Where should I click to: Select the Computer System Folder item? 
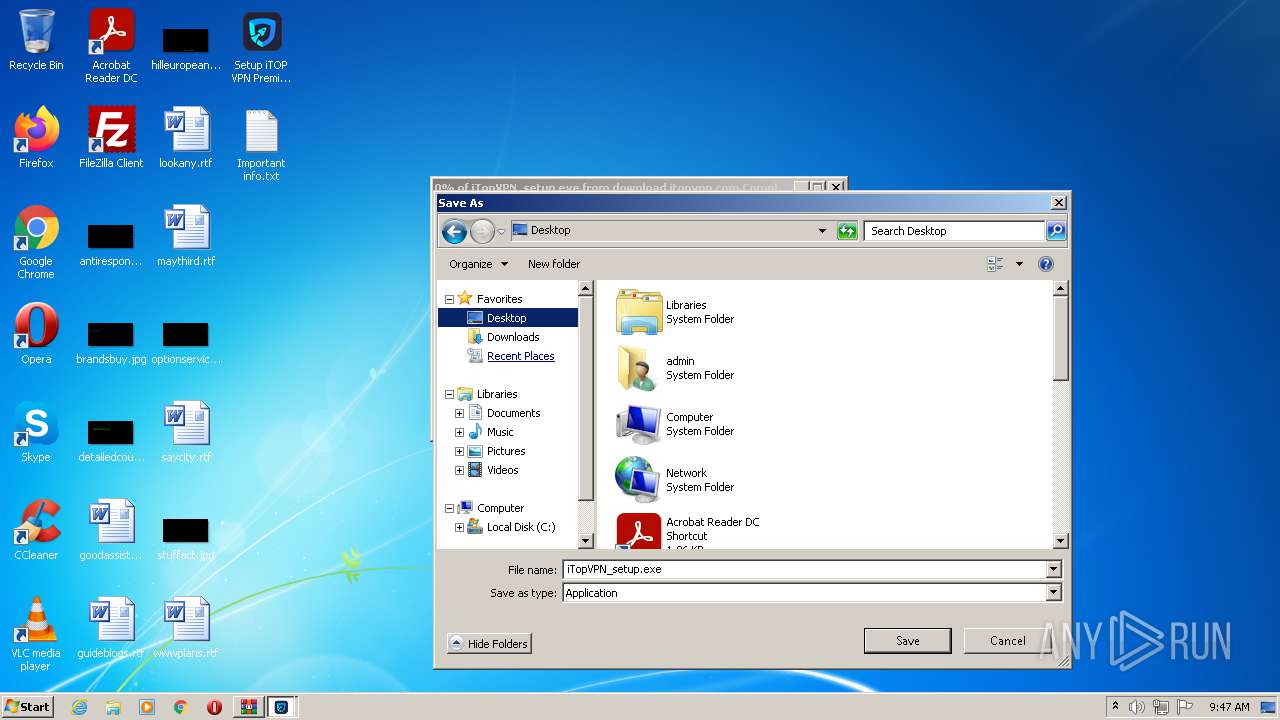click(x=676, y=424)
